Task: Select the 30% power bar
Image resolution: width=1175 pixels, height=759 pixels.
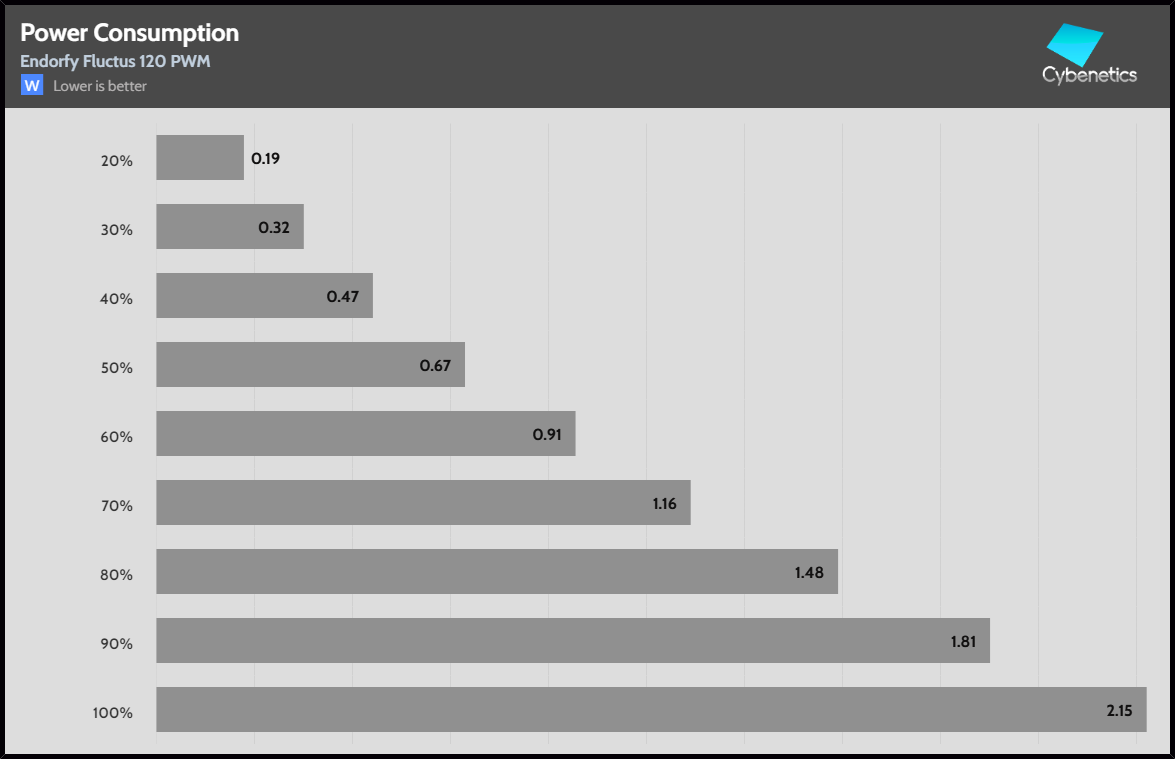Action: (x=229, y=227)
